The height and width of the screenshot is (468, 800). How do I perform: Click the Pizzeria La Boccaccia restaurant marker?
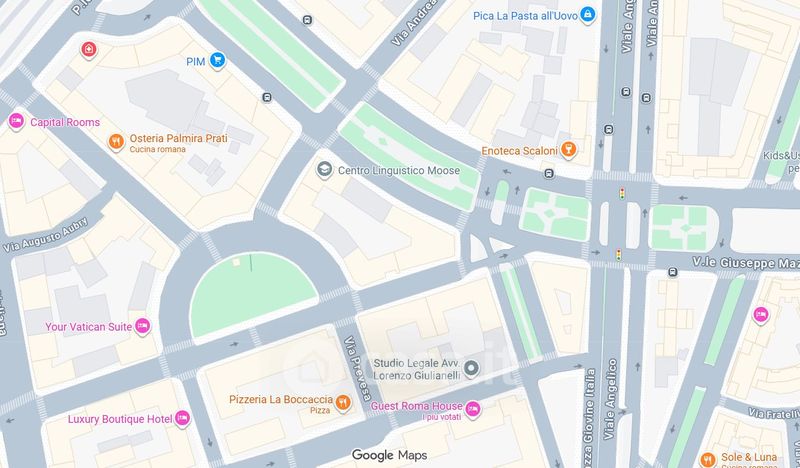pos(343,402)
